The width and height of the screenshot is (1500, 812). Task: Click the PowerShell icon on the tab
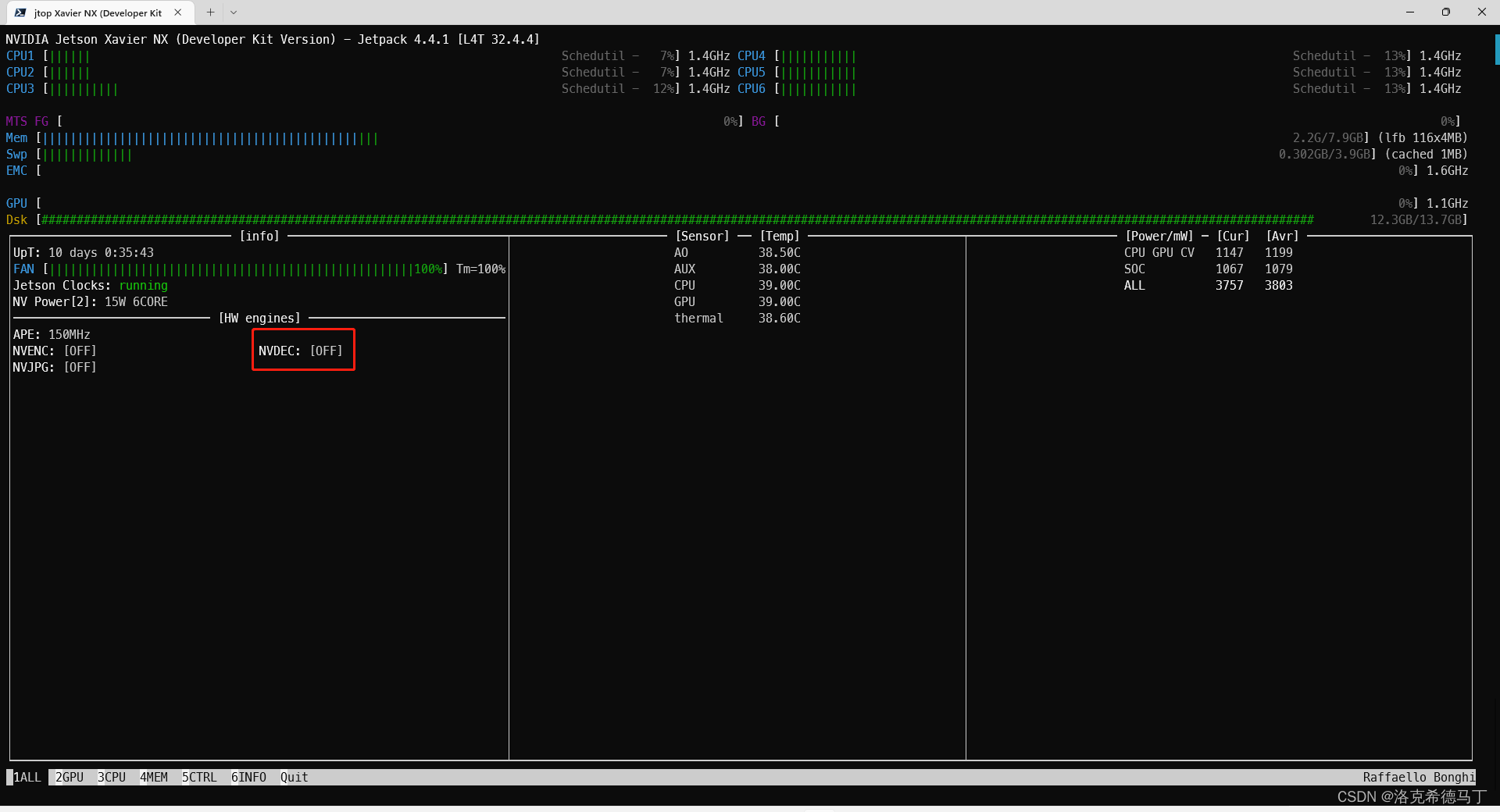(x=20, y=12)
